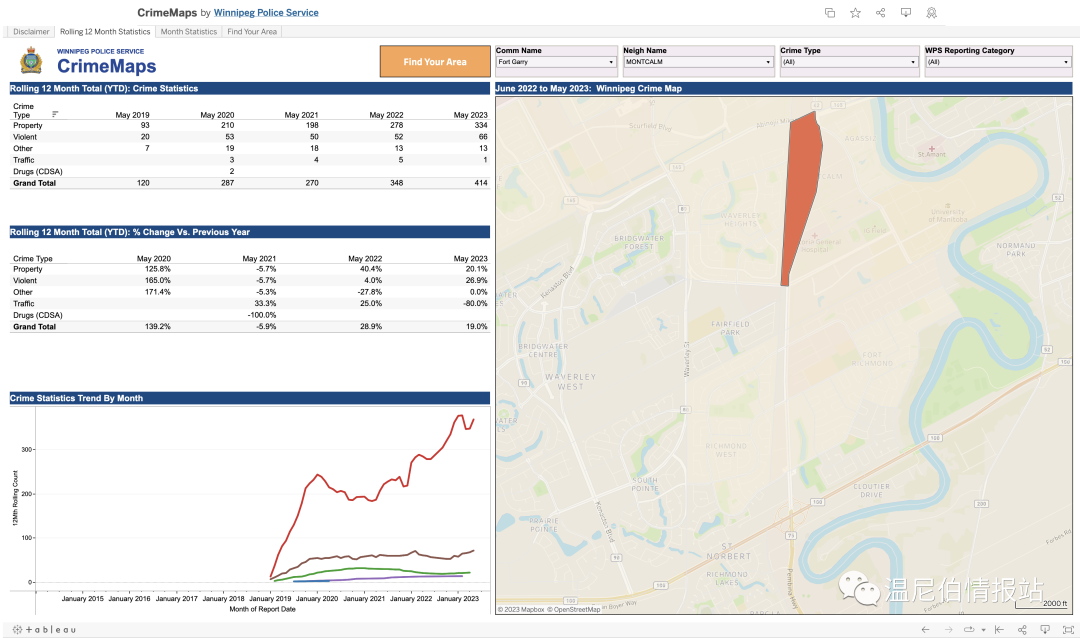Click the undo arrow in bottom toolbar

pos(924,629)
